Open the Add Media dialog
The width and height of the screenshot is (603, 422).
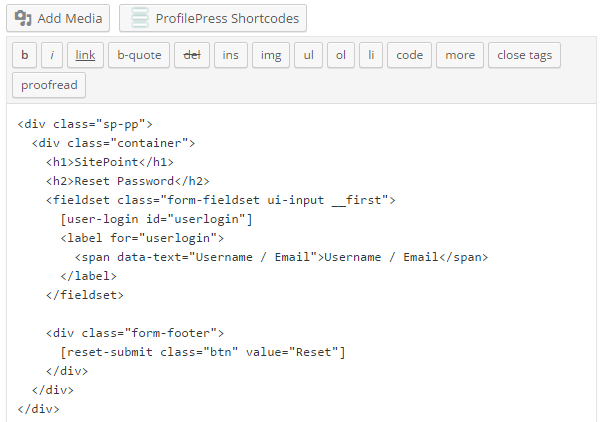[58, 18]
